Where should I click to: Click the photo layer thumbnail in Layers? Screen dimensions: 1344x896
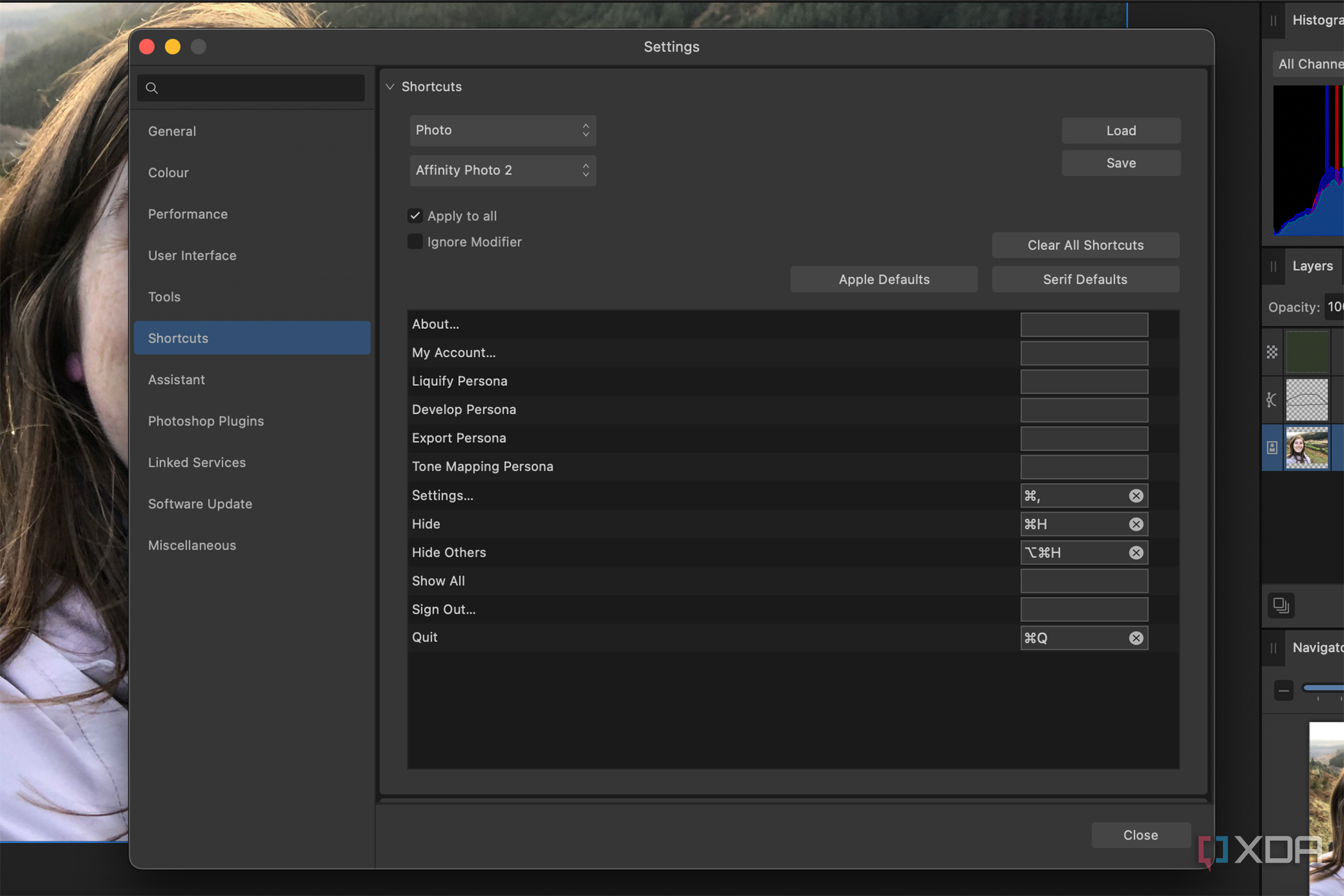point(1308,448)
